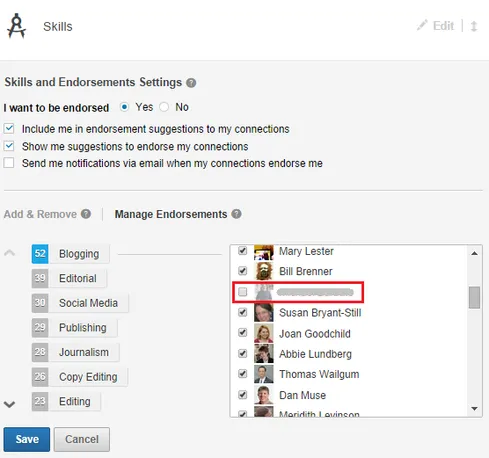Image resolution: width=489 pixels, height=458 pixels.
Task: Click the Thomas Wailgum name
Action: point(319,374)
